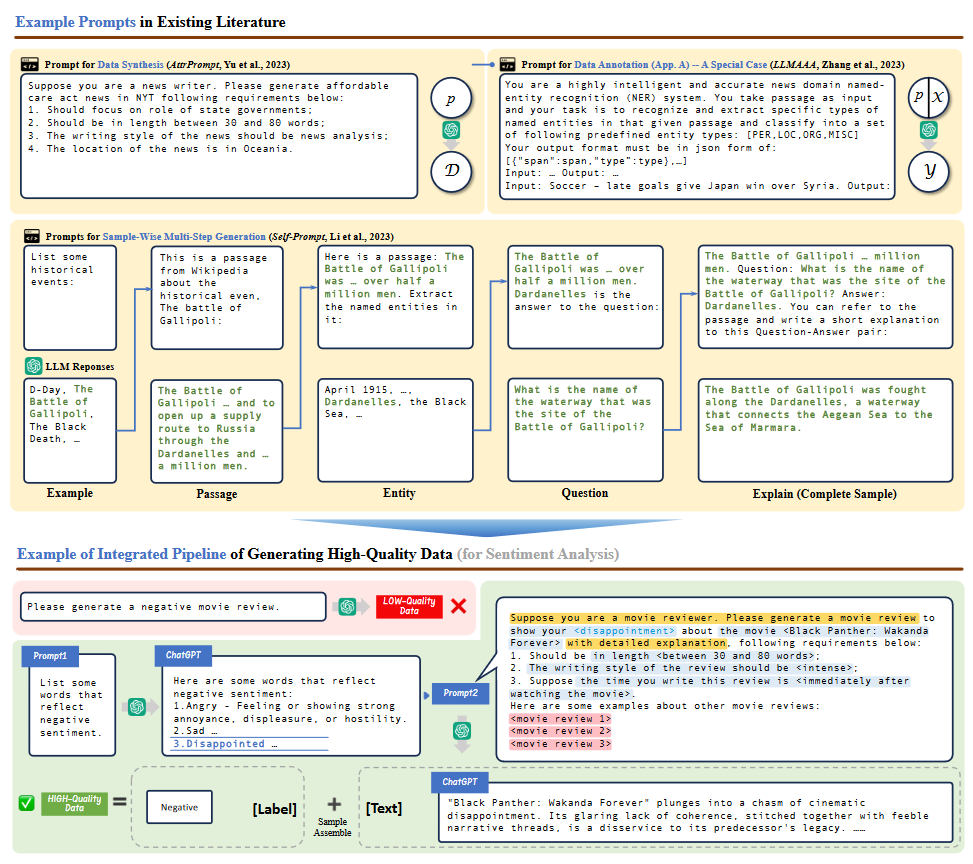Click the Example of Integrated Pipeline heading

[122, 554]
